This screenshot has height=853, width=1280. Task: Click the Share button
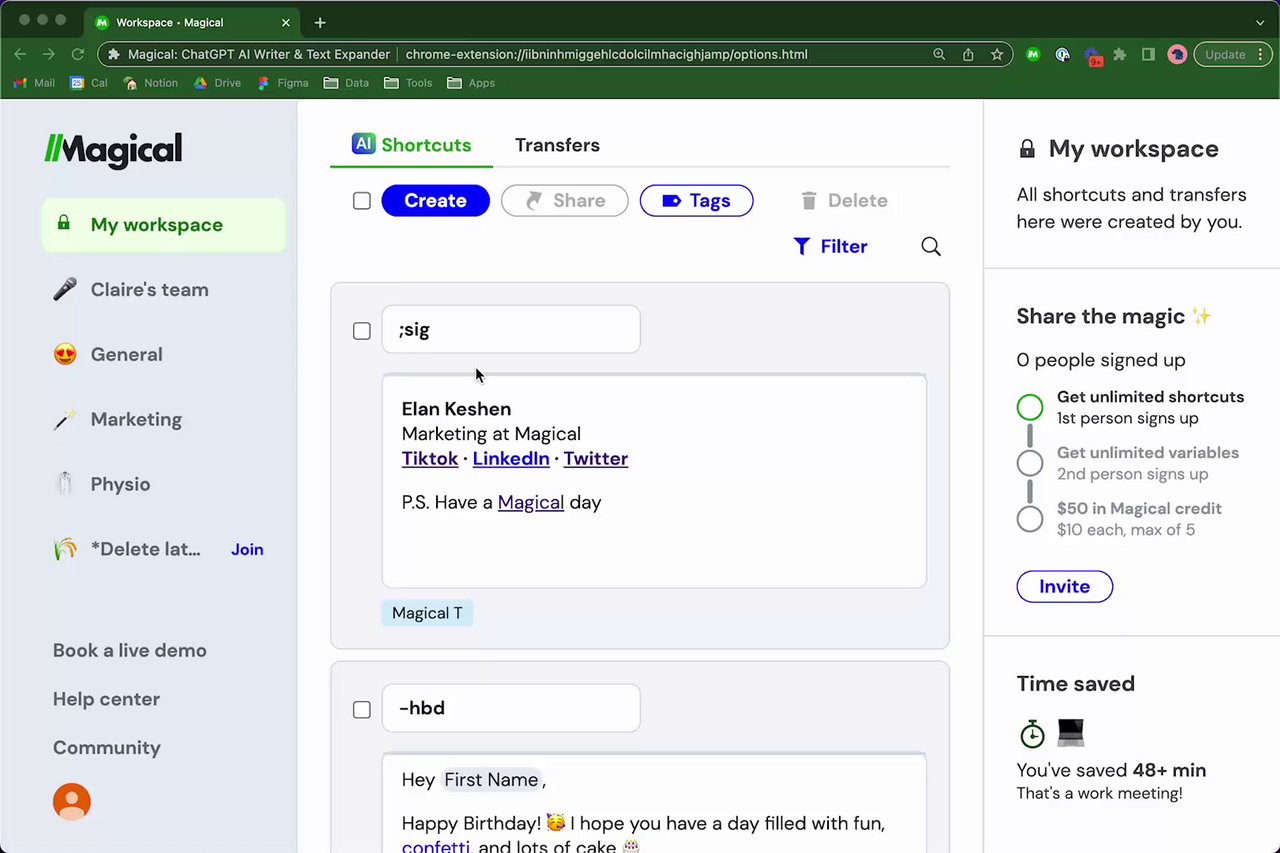565,201
